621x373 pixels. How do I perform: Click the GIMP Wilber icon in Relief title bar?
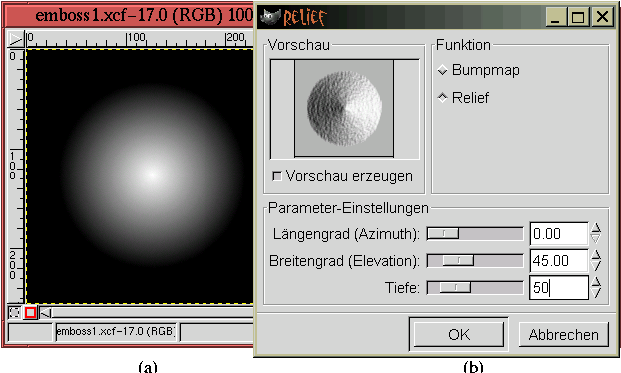tap(270, 16)
